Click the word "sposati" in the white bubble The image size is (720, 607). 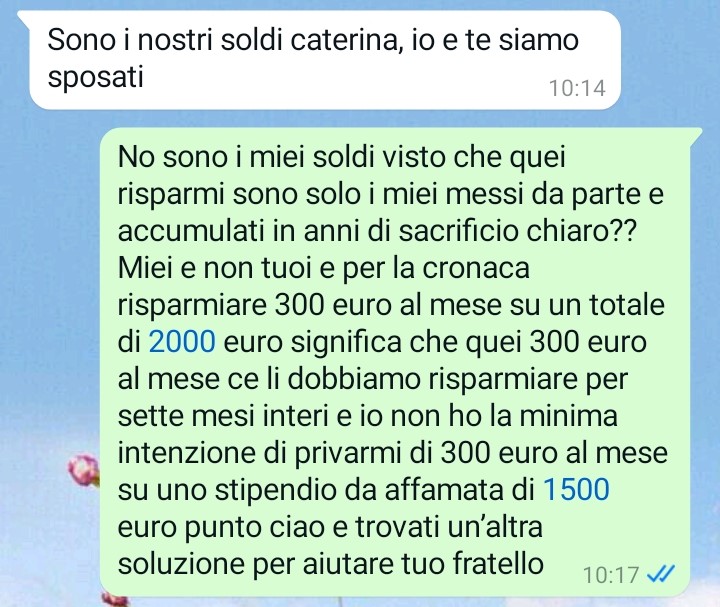click(96, 78)
